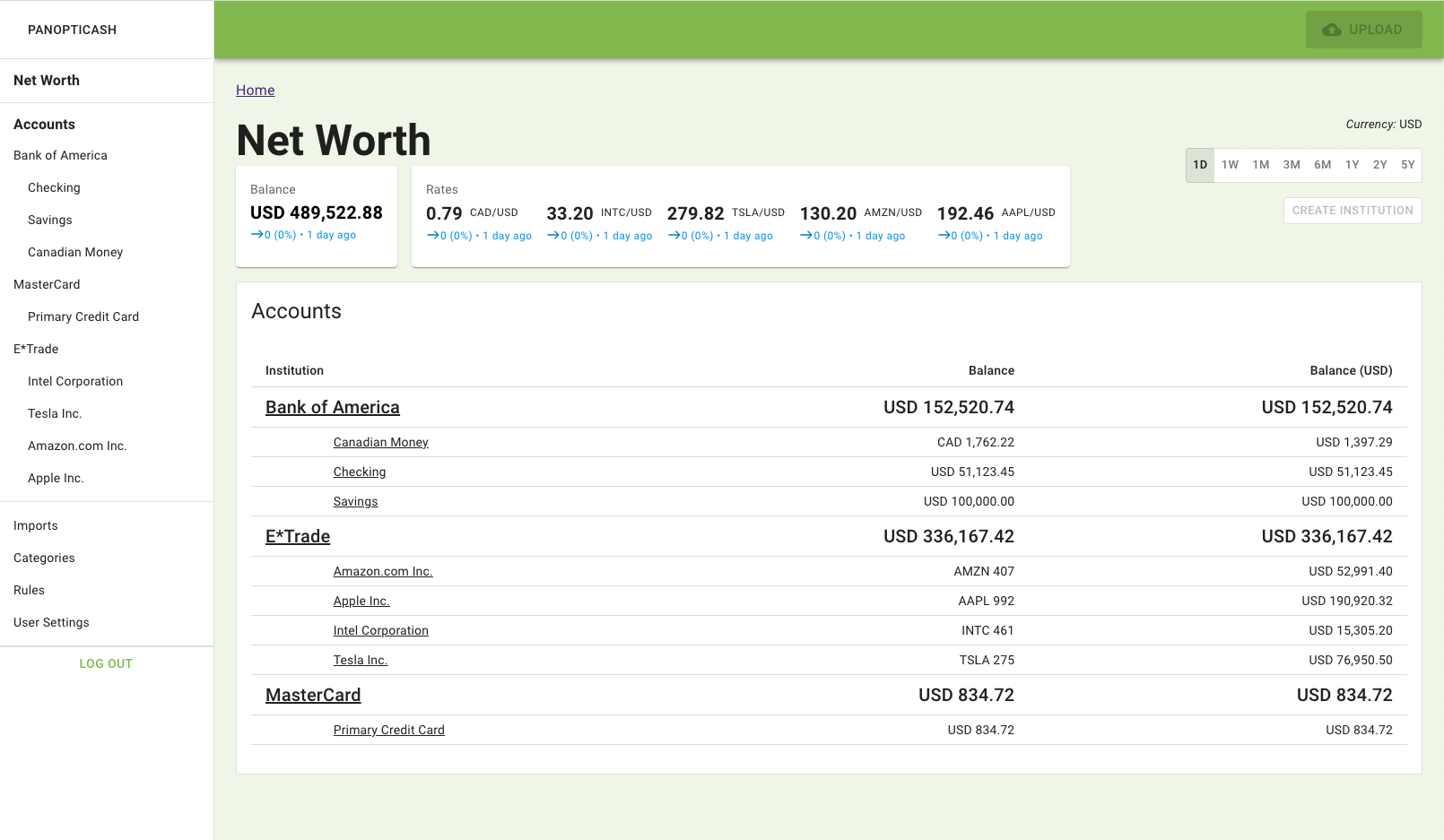
Task: Open Imports in the sidebar
Action: coord(36,526)
